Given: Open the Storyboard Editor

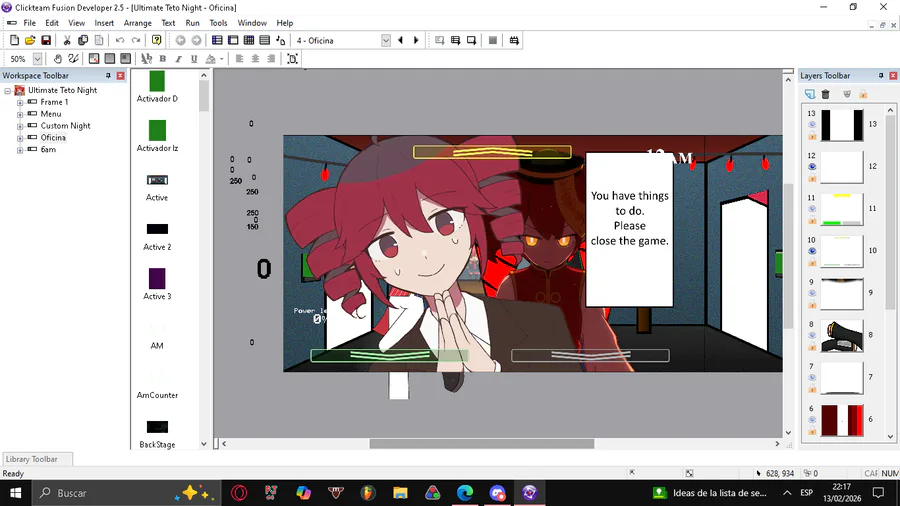Looking at the screenshot, I should [x=217, y=40].
